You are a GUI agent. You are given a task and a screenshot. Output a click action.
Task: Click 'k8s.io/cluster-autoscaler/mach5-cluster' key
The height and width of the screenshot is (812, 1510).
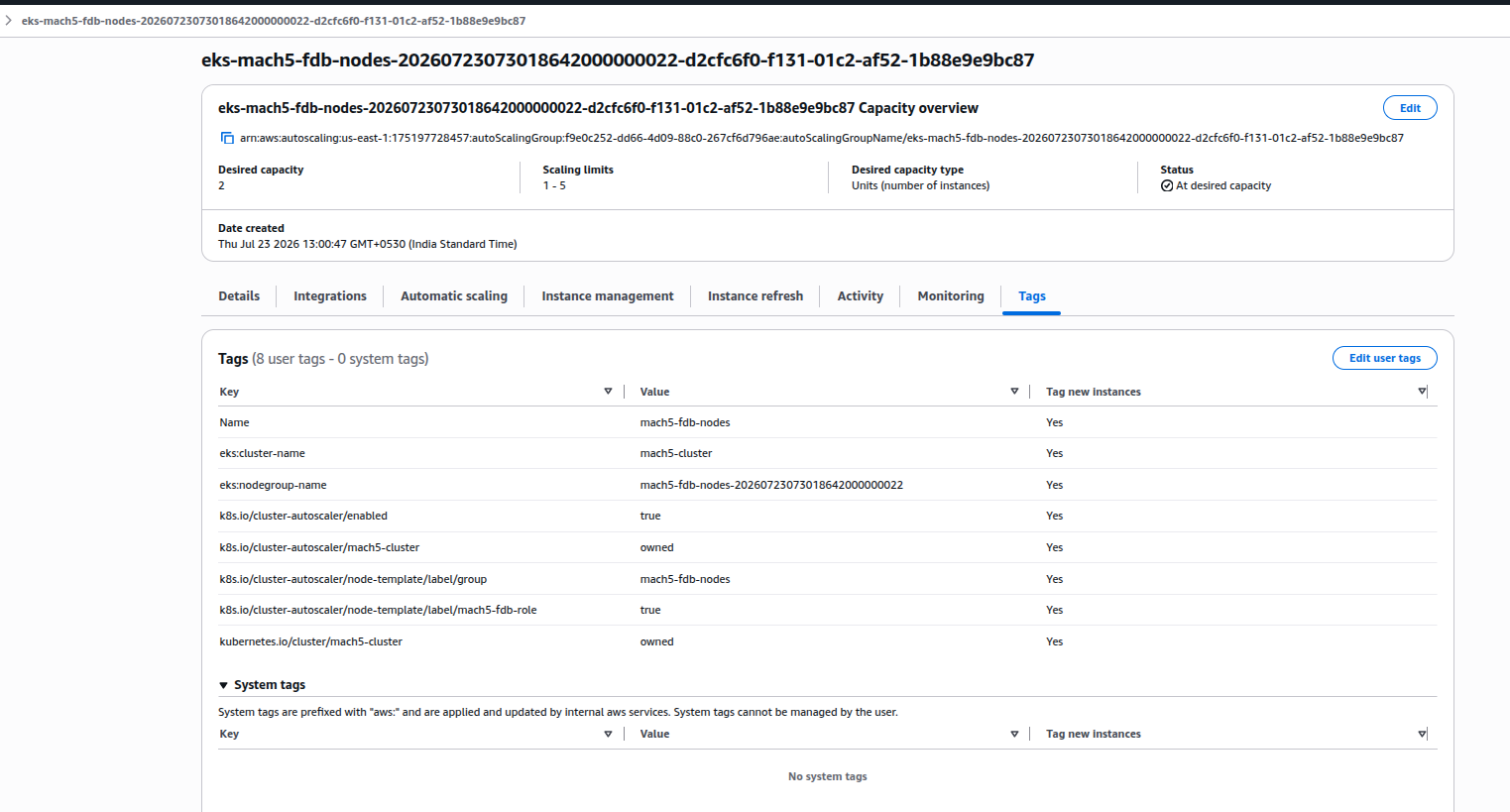[319, 547]
